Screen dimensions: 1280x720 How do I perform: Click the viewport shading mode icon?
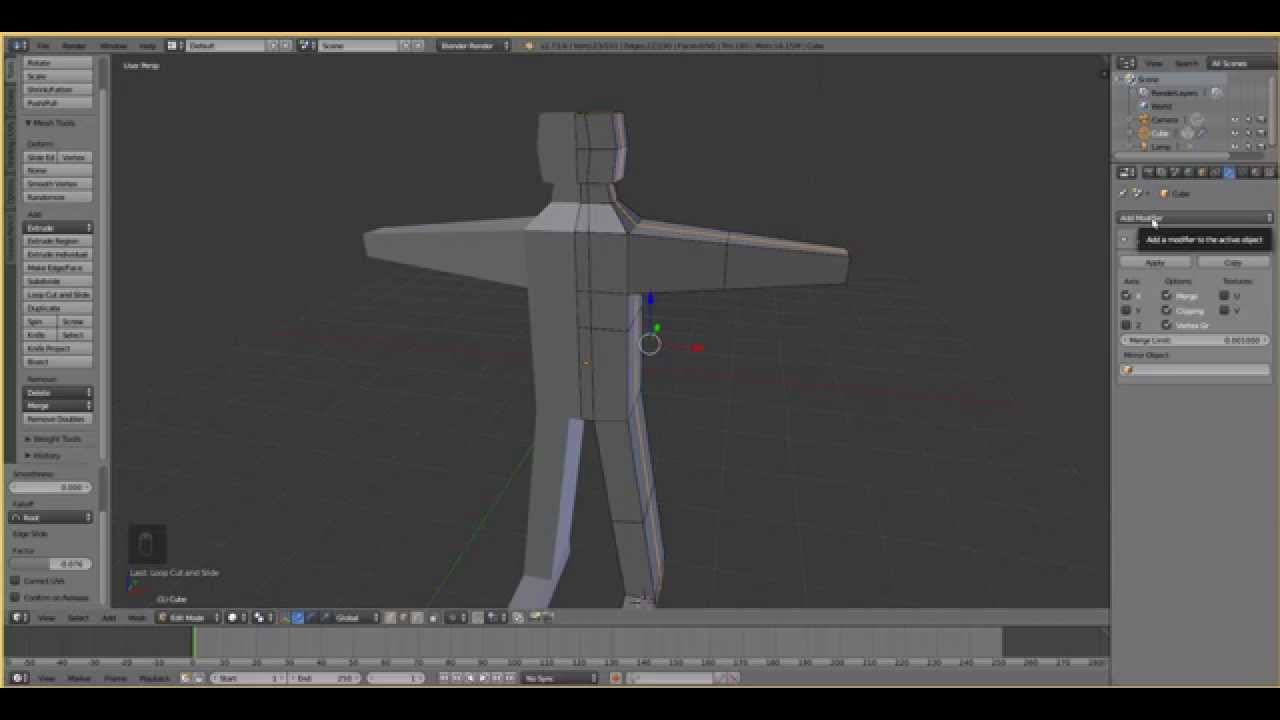coord(236,617)
